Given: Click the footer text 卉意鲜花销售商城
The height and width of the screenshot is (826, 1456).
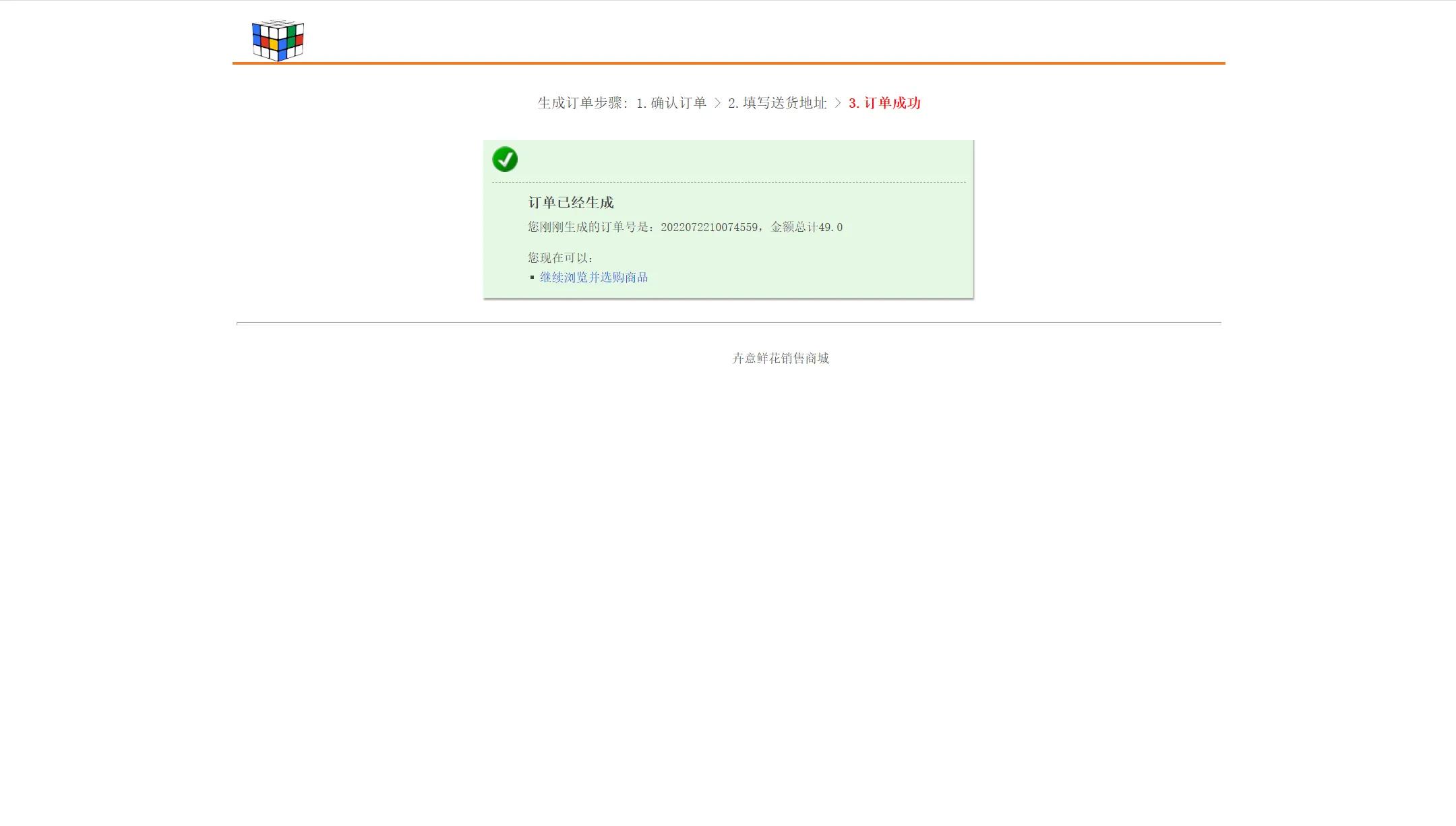Looking at the screenshot, I should coord(781,358).
